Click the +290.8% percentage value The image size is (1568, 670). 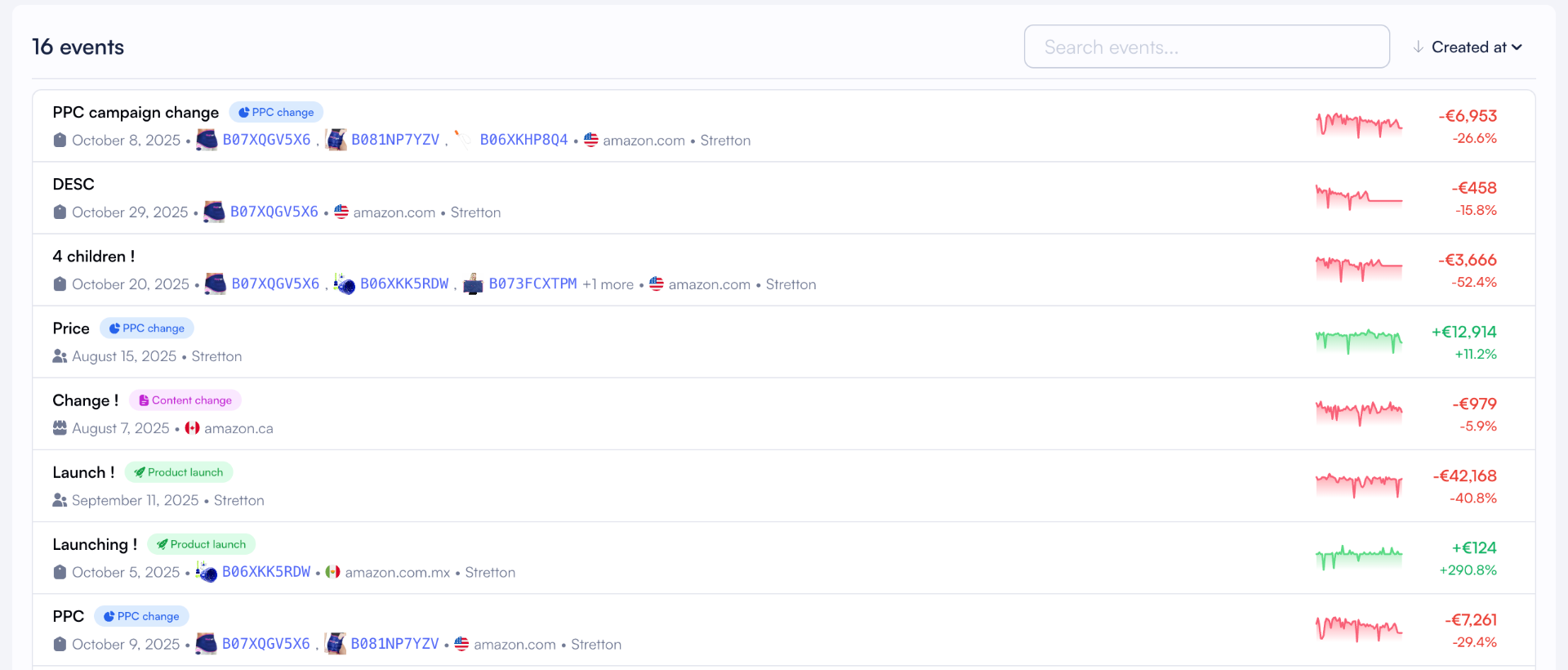coord(1468,569)
